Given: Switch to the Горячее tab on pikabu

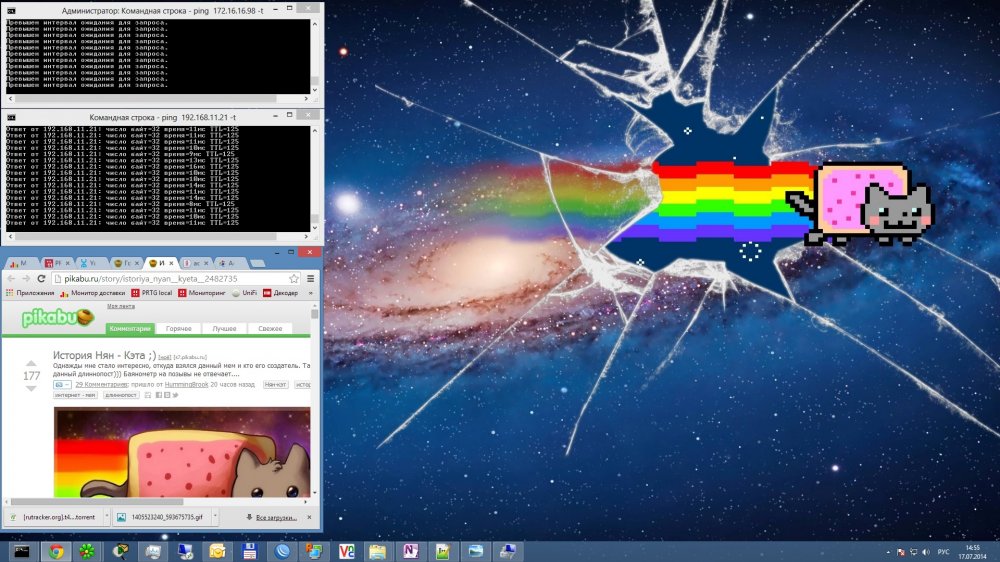Looking at the screenshot, I should click(179, 329).
